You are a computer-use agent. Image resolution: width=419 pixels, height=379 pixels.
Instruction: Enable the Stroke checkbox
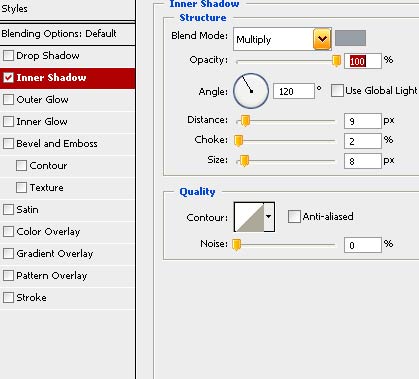[x=8, y=298]
